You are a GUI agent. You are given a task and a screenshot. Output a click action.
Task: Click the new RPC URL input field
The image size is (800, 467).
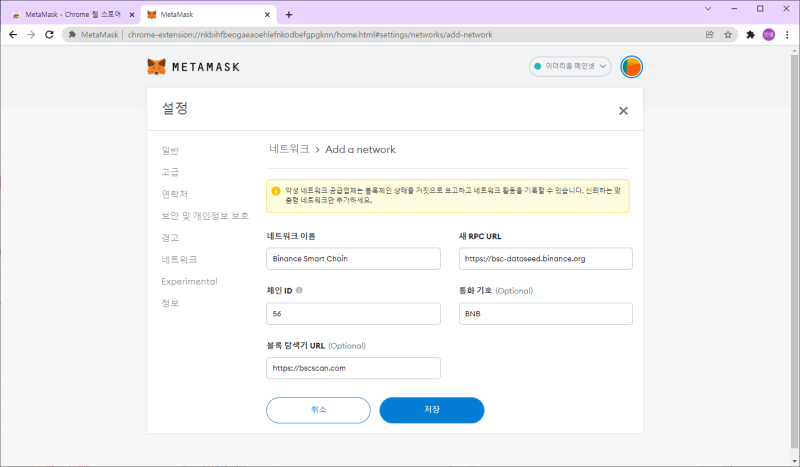545,259
